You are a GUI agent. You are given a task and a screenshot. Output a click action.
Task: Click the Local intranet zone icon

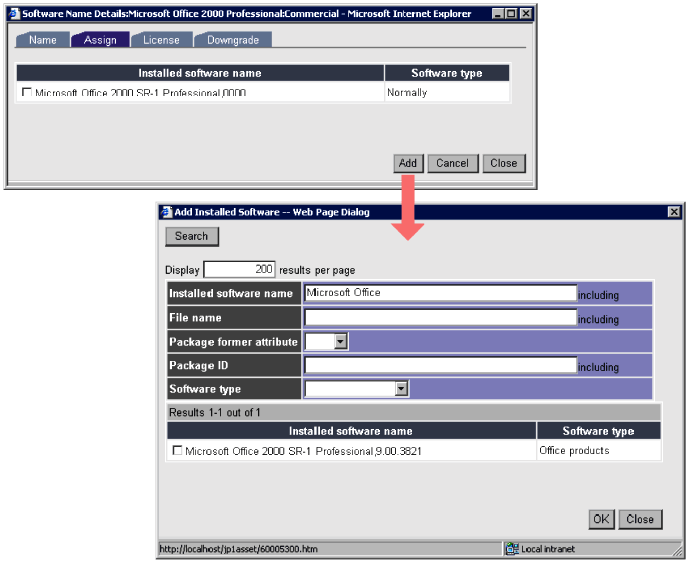coord(512,548)
